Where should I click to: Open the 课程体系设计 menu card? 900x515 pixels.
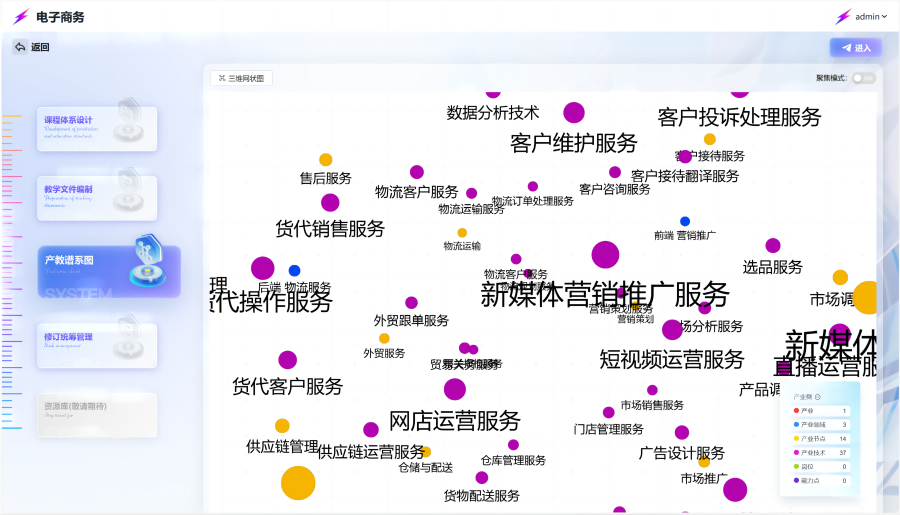coord(97,128)
